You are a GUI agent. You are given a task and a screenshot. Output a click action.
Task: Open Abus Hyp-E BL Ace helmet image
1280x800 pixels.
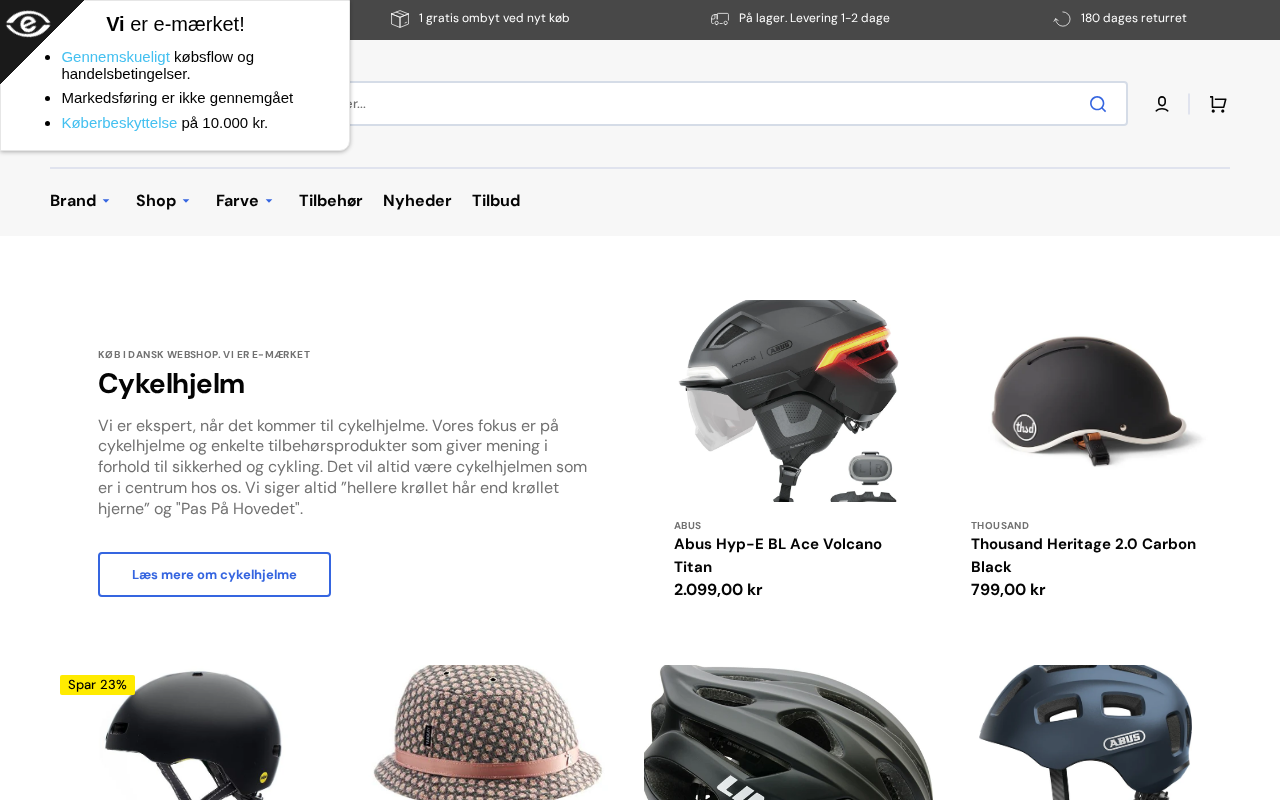tap(790, 401)
